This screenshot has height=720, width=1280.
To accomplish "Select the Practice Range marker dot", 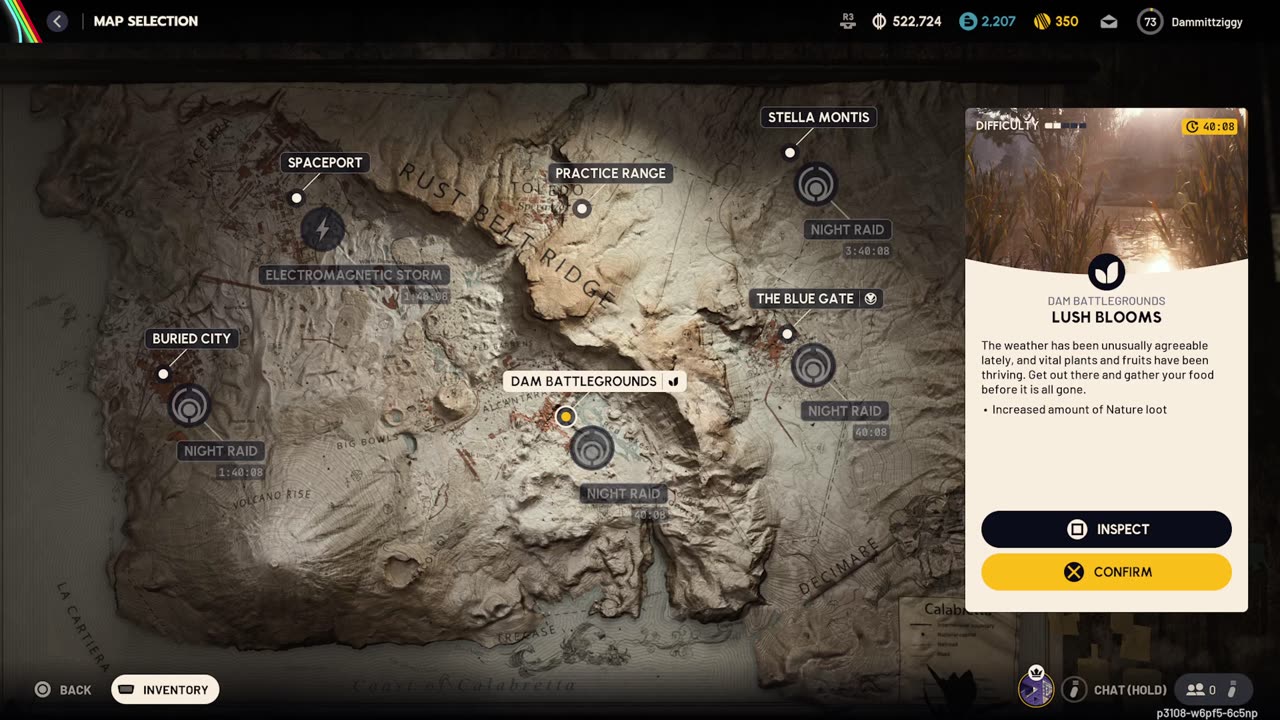I will coord(582,209).
